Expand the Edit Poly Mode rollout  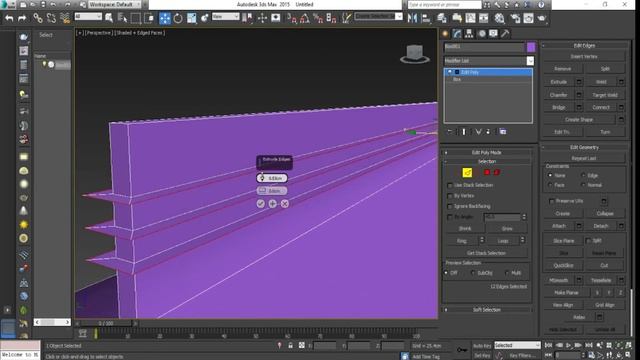[487, 153]
